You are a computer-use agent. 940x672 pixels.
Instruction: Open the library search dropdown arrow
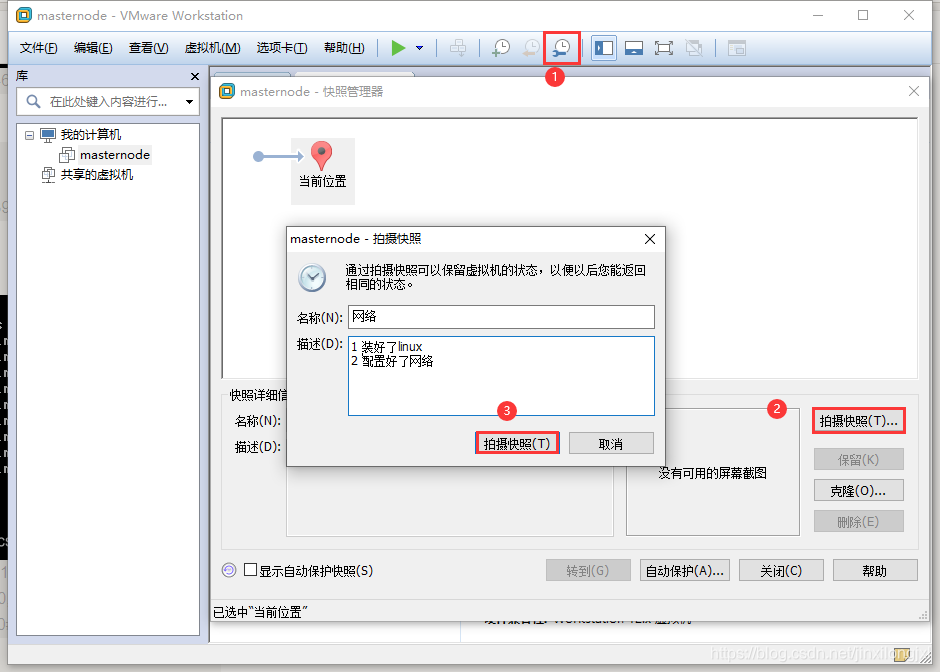(189, 102)
